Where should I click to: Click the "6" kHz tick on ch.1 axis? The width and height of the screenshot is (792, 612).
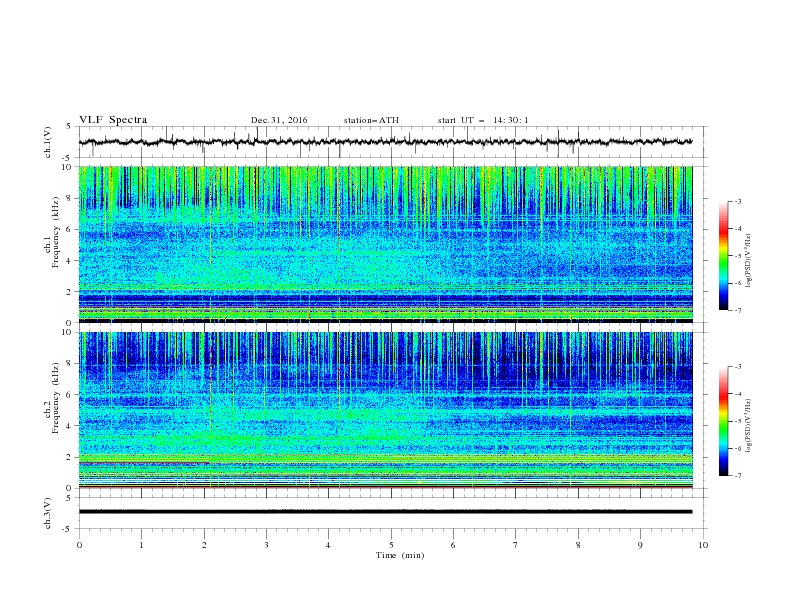[71, 229]
